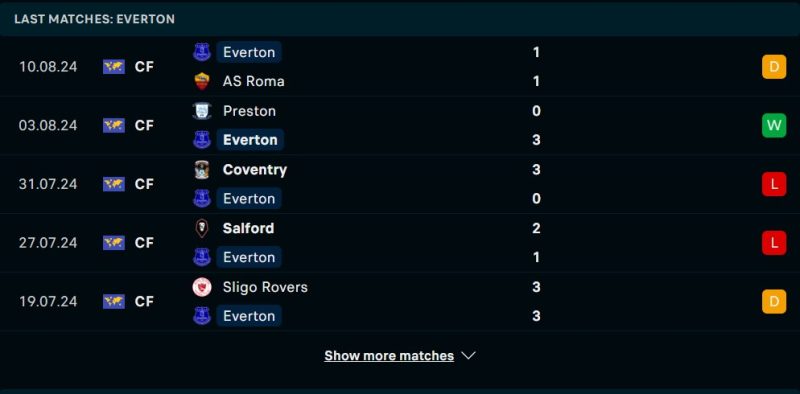The image size is (800, 394).
Task: Click the Coventry club crest icon
Action: (x=202, y=169)
